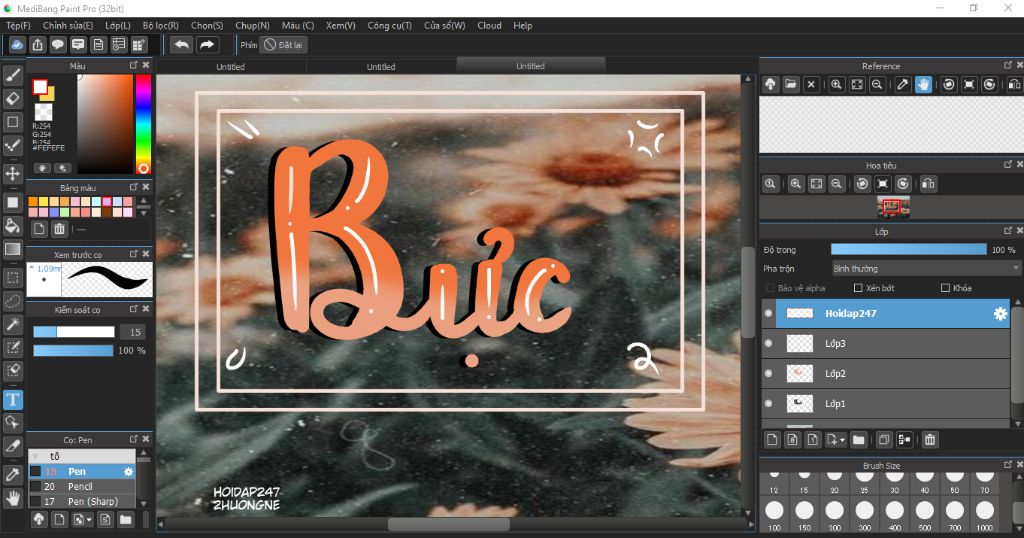Rotate left in the Hoa tiêu navigator
Viewport: 1024px width, 538px height.
click(x=862, y=184)
